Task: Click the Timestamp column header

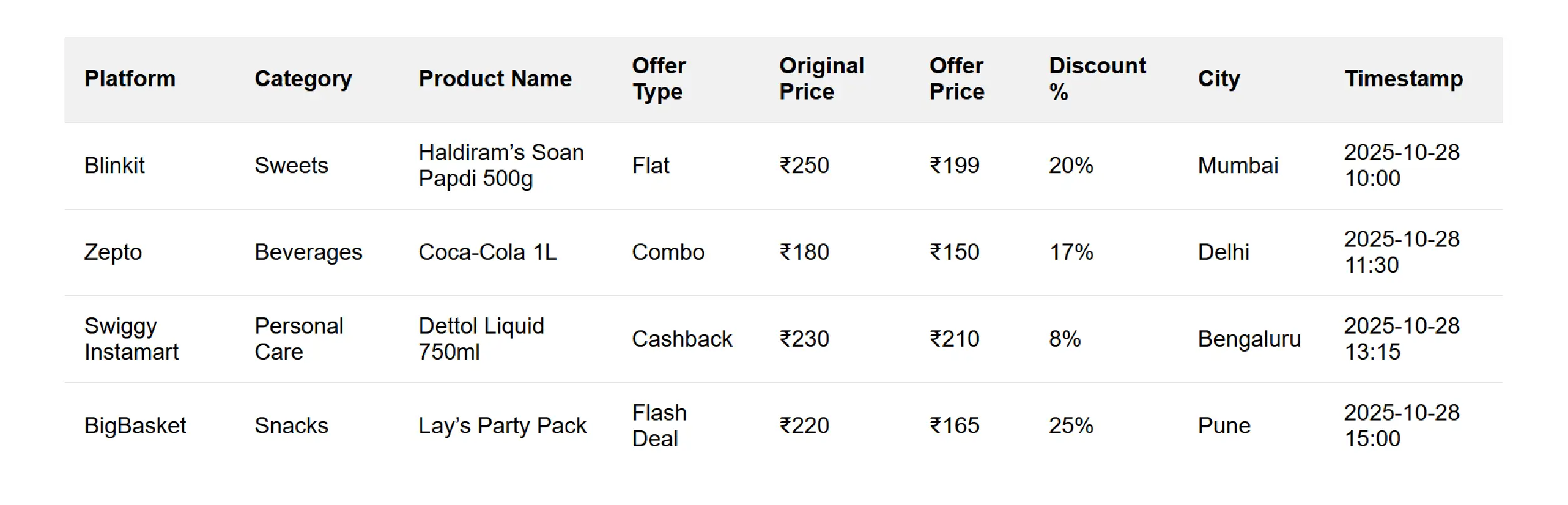Action: pyautogui.click(x=1403, y=79)
